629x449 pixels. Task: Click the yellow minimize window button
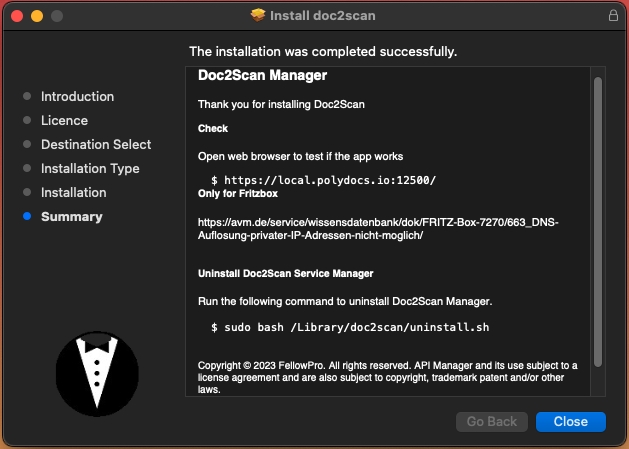click(37, 16)
